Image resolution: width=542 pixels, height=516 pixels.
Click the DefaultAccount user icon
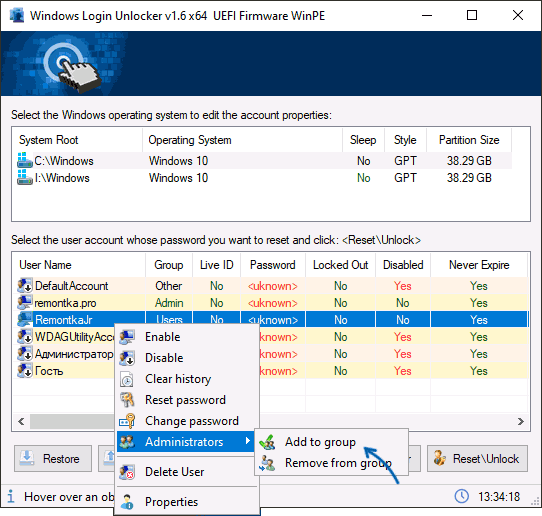pos(25,285)
